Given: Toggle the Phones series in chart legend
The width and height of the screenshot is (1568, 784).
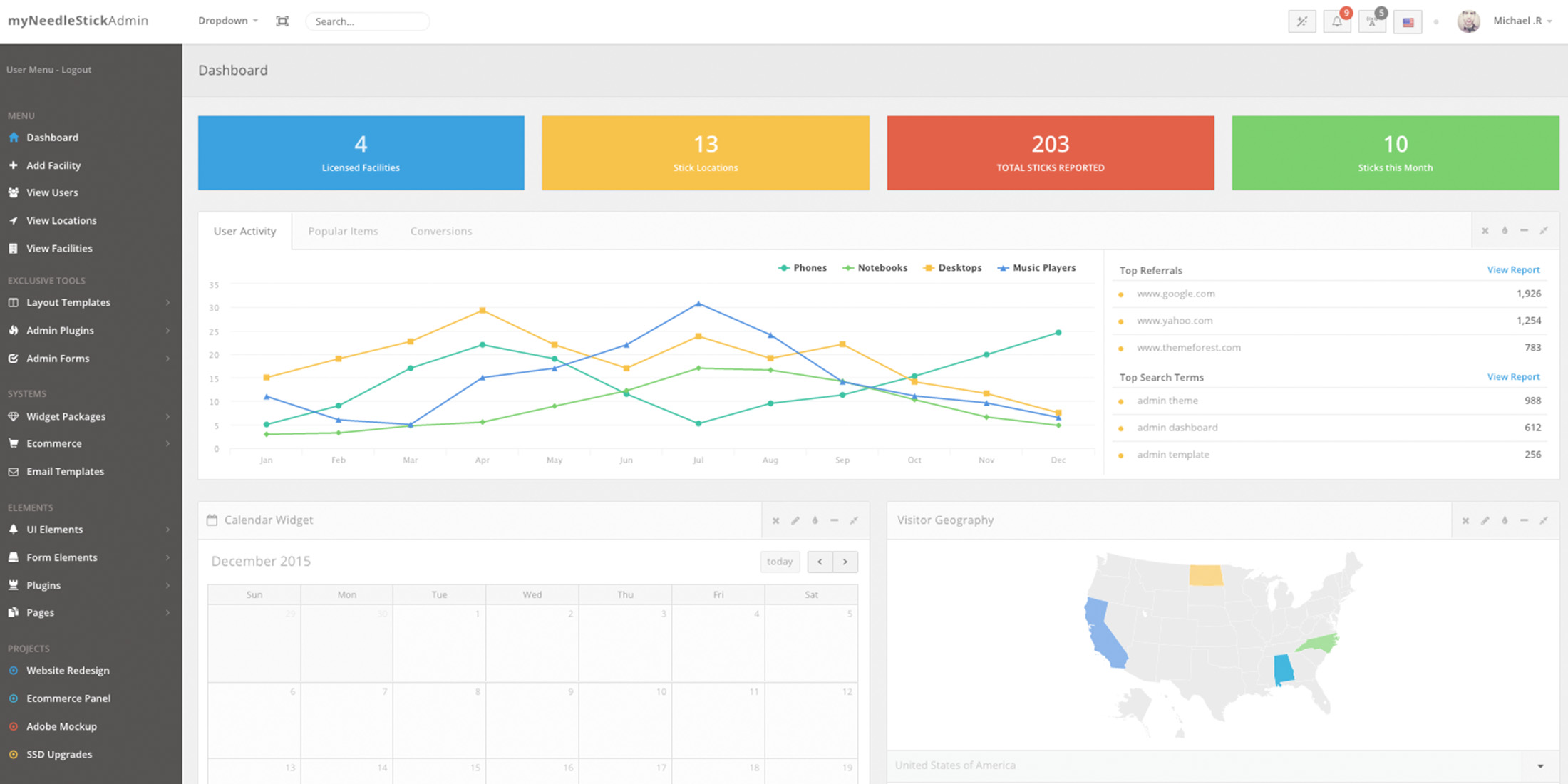Looking at the screenshot, I should [803, 268].
